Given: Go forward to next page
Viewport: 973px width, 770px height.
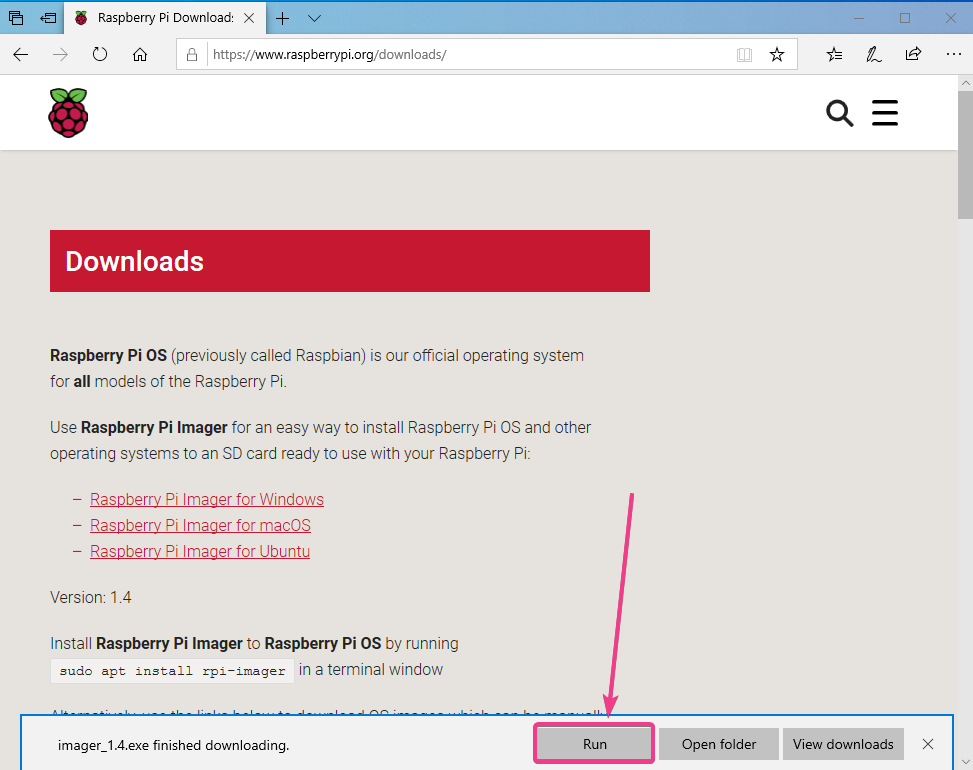Looking at the screenshot, I should (60, 55).
